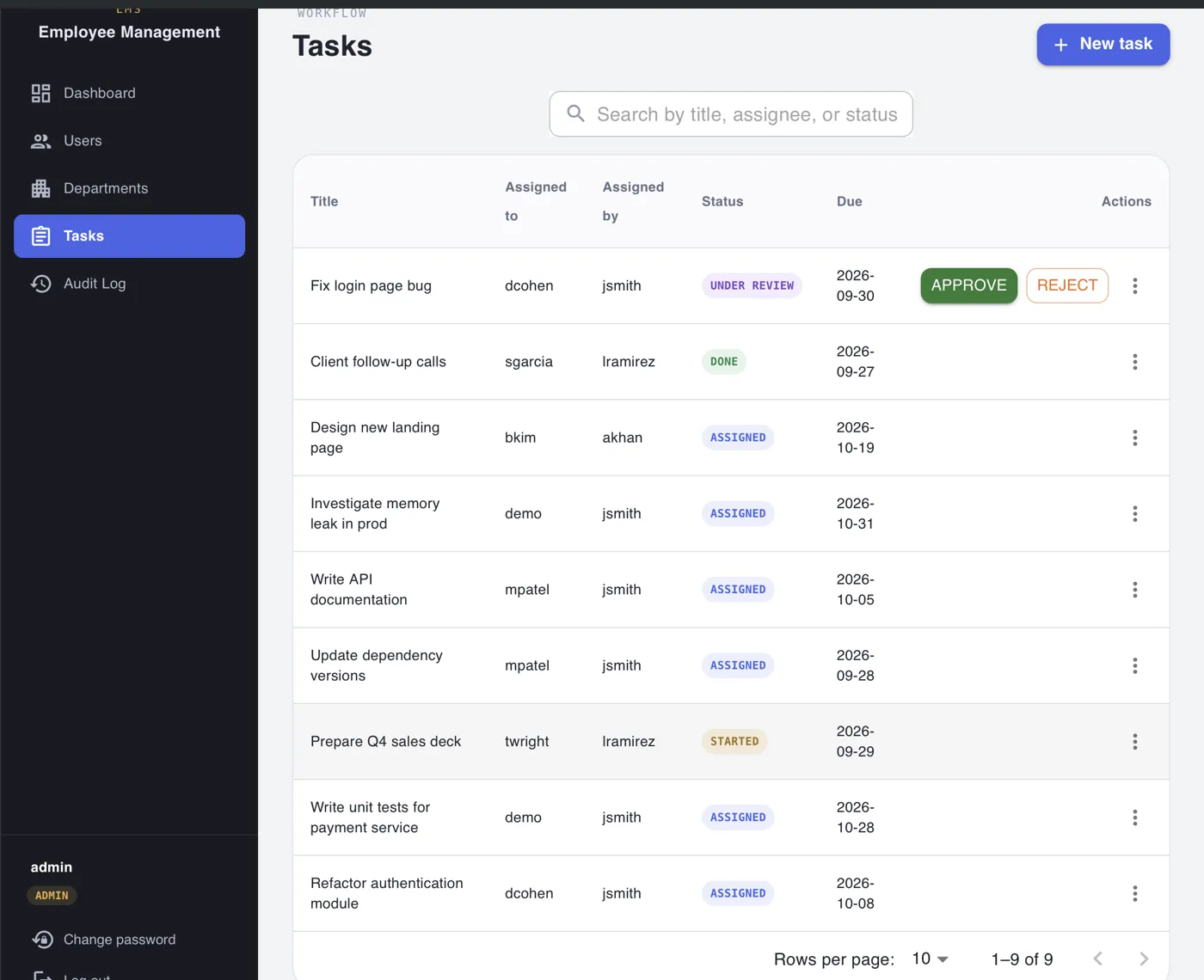
Task: Open the Users menu item
Action: point(129,141)
